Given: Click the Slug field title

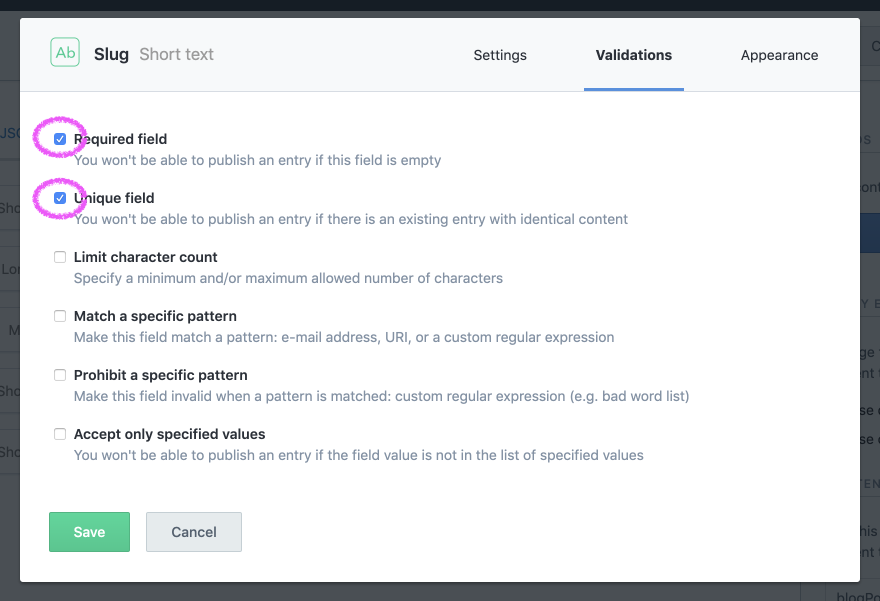Looking at the screenshot, I should (110, 55).
